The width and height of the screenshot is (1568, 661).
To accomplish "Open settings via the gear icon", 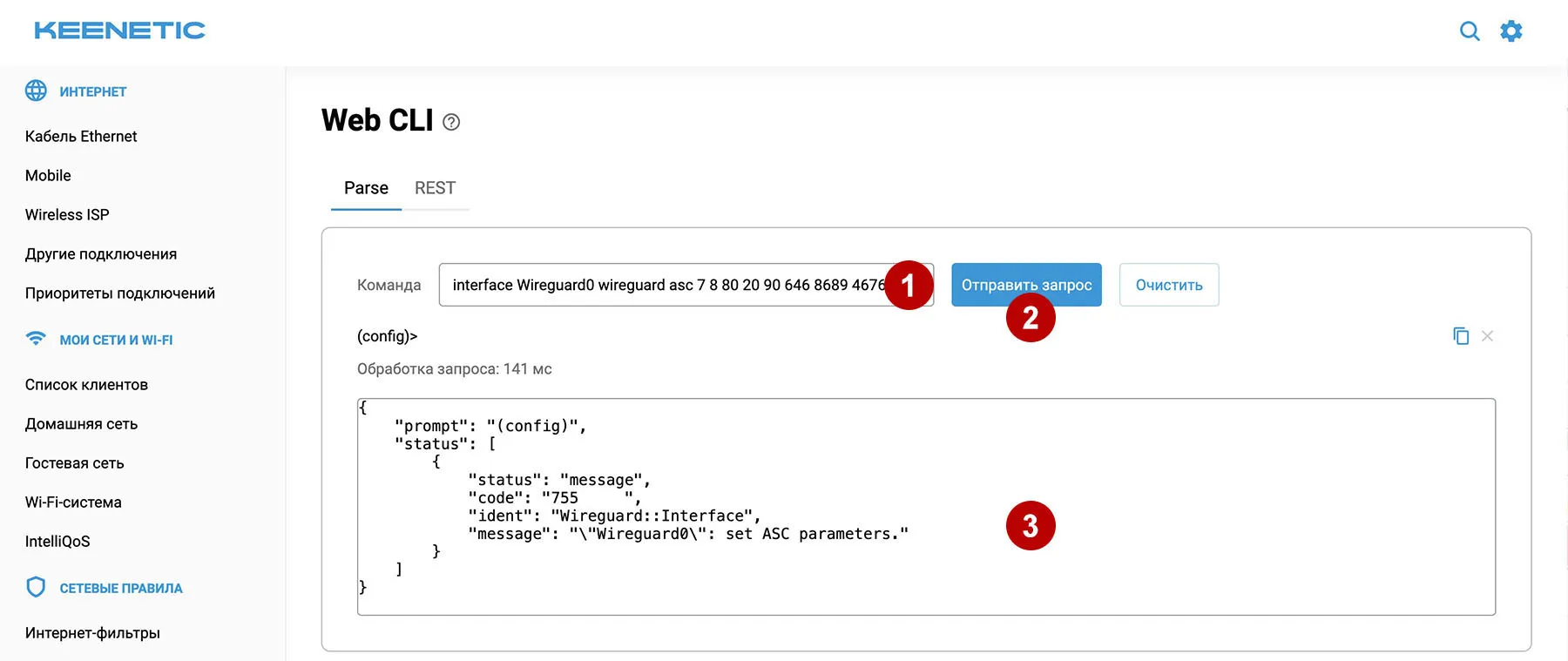I will tap(1511, 31).
